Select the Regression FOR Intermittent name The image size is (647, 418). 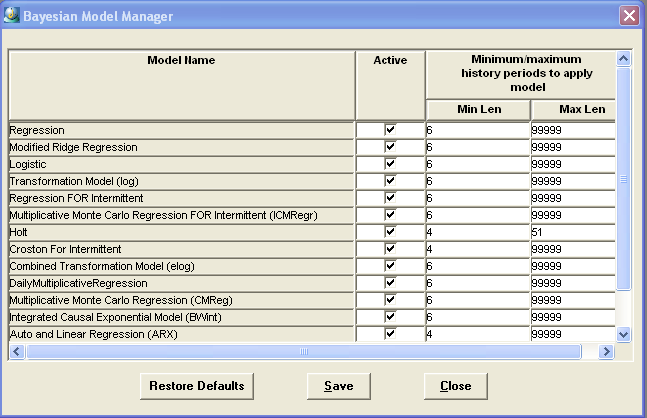point(182,198)
